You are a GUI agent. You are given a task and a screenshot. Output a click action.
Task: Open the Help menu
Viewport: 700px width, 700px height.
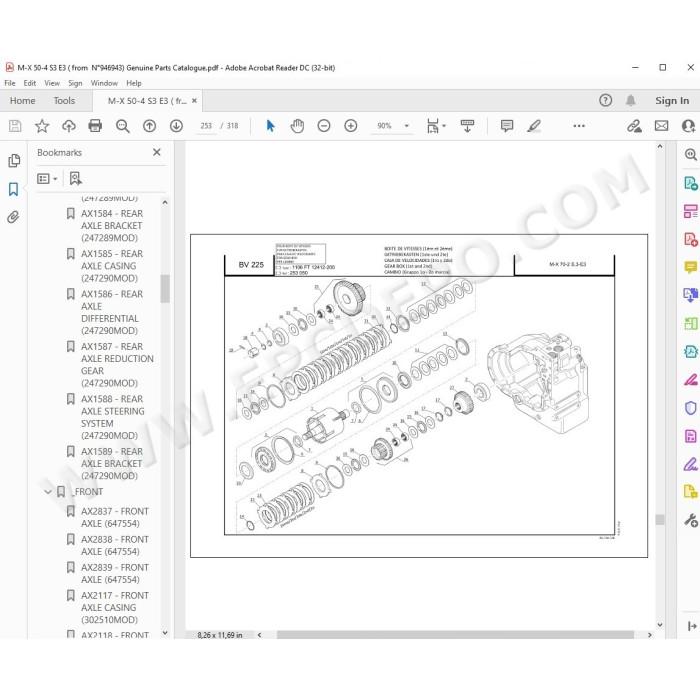133,83
